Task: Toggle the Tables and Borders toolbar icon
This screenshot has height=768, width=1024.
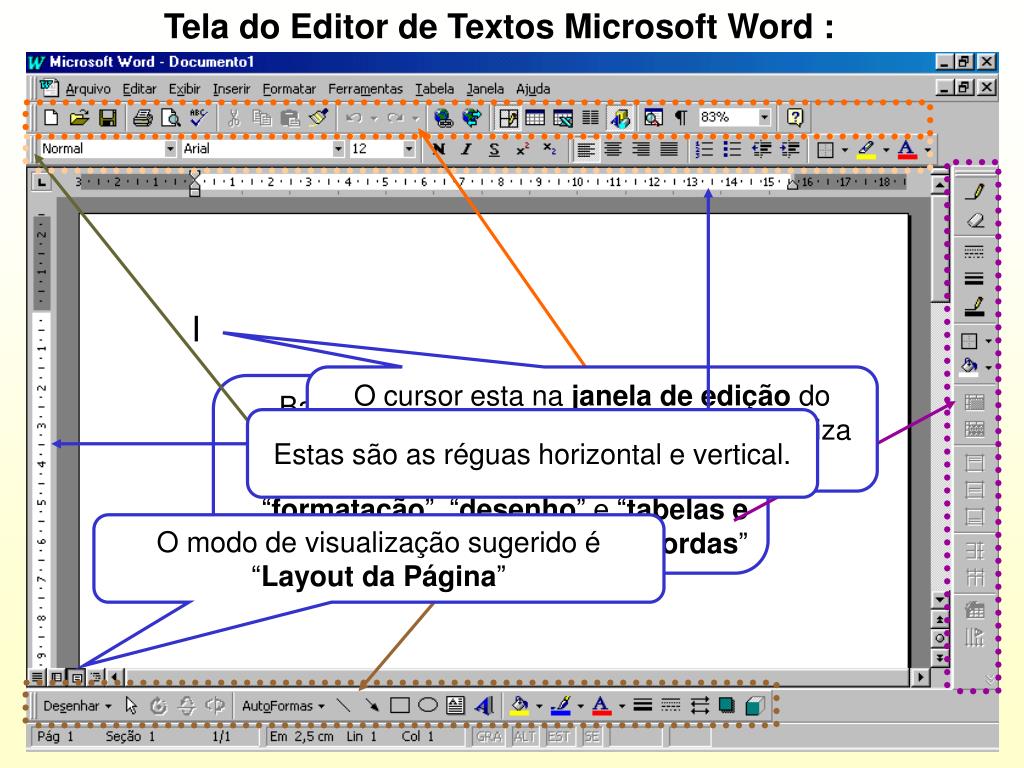Action: (508, 118)
